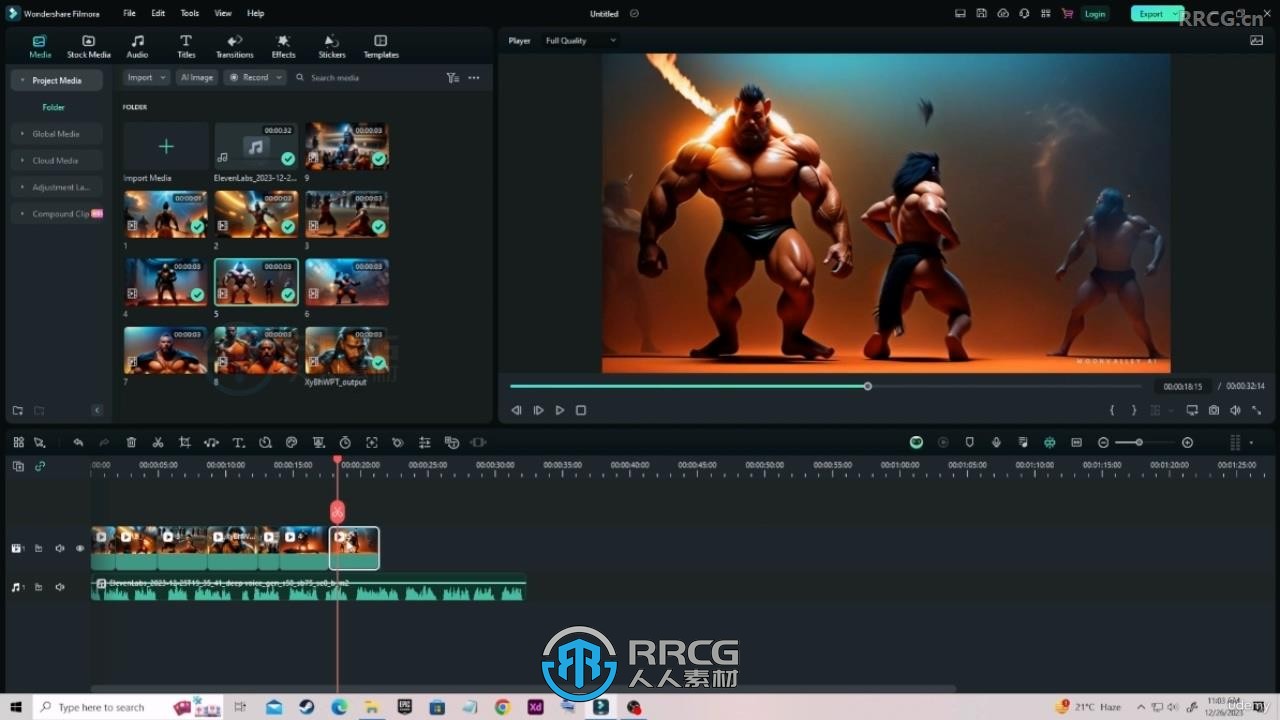
Task: Split clip with the scissors tool
Action: 158,442
